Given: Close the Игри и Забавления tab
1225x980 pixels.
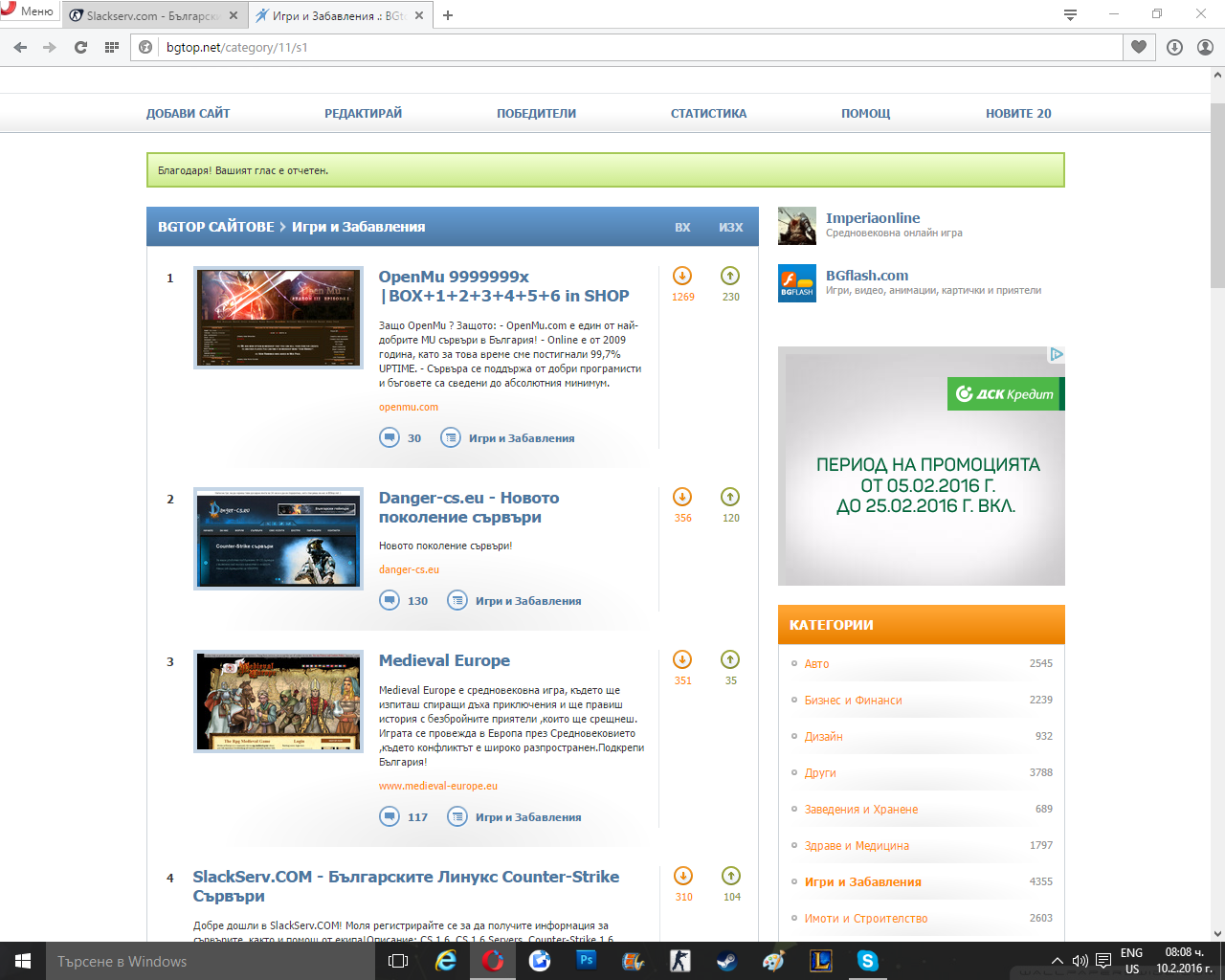Looking at the screenshot, I should 418,15.
